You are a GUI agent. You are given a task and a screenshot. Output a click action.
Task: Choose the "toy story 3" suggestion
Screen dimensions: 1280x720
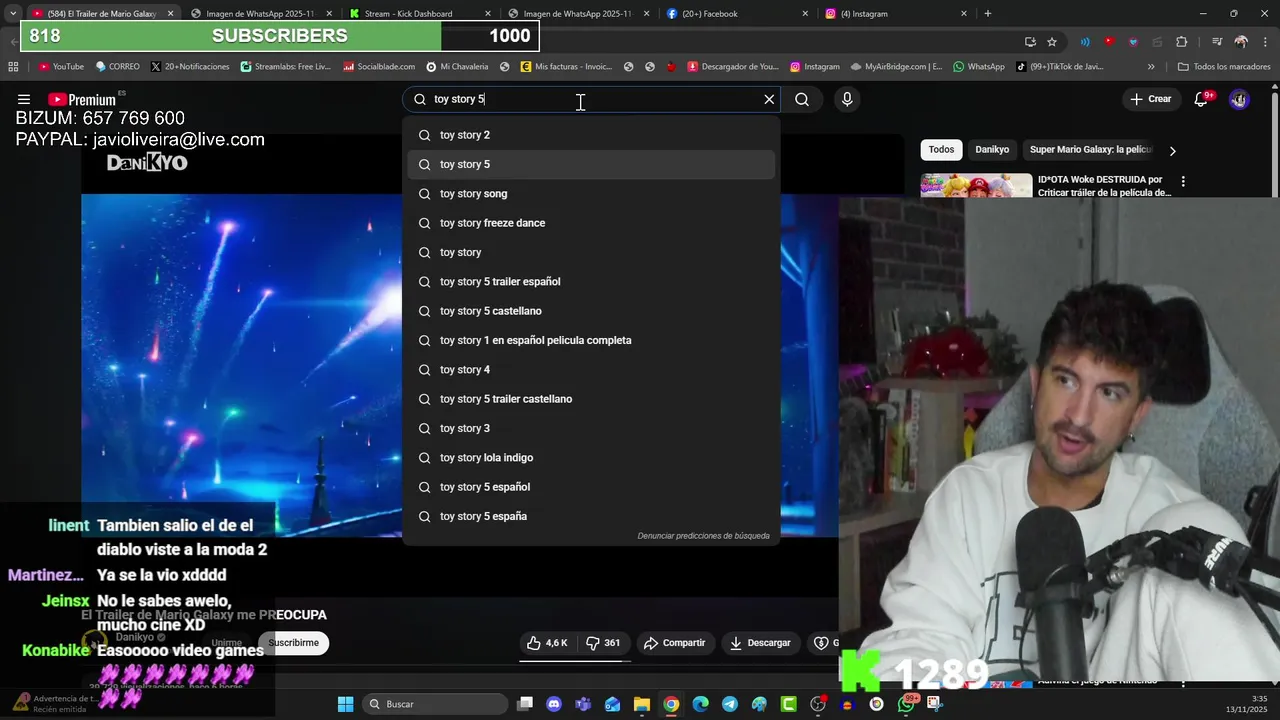click(x=591, y=428)
